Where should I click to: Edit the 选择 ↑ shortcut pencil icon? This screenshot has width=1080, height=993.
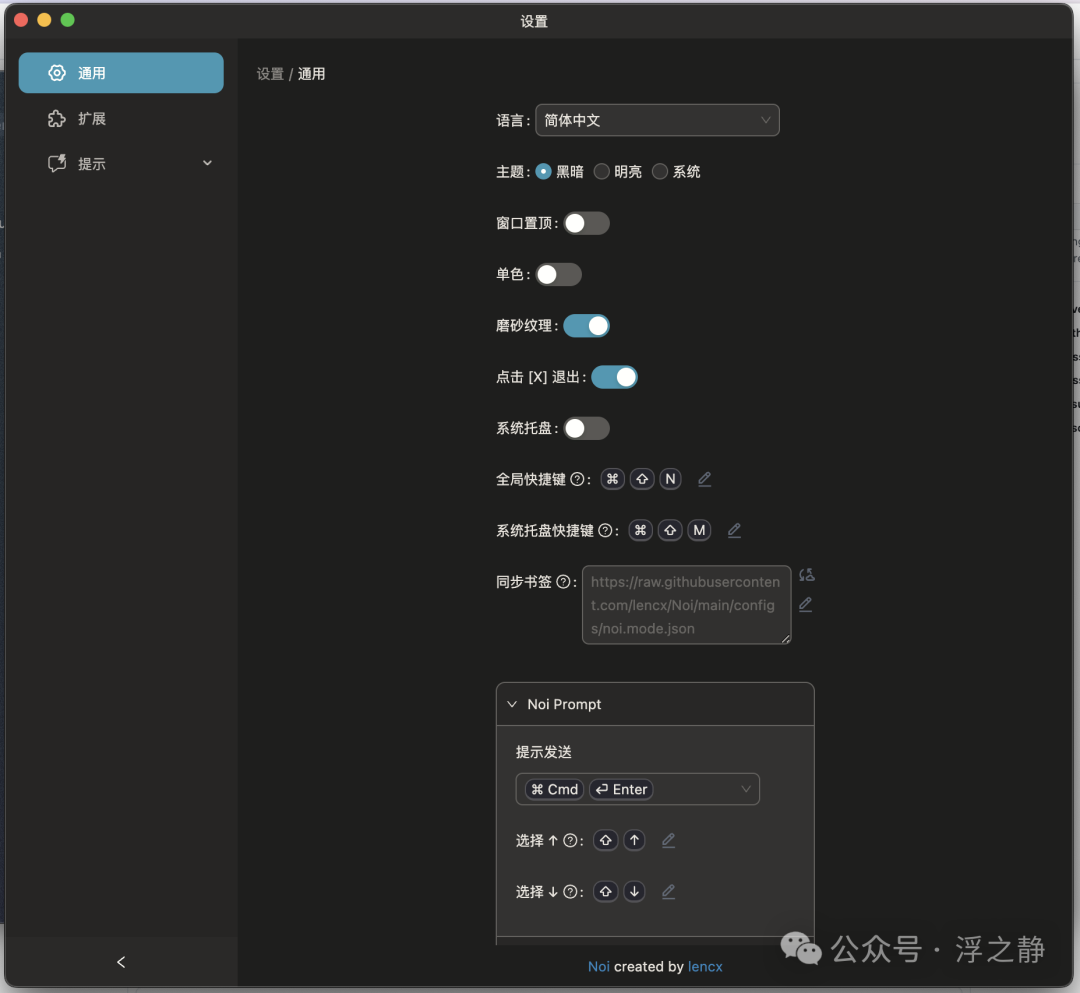point(668,840)
